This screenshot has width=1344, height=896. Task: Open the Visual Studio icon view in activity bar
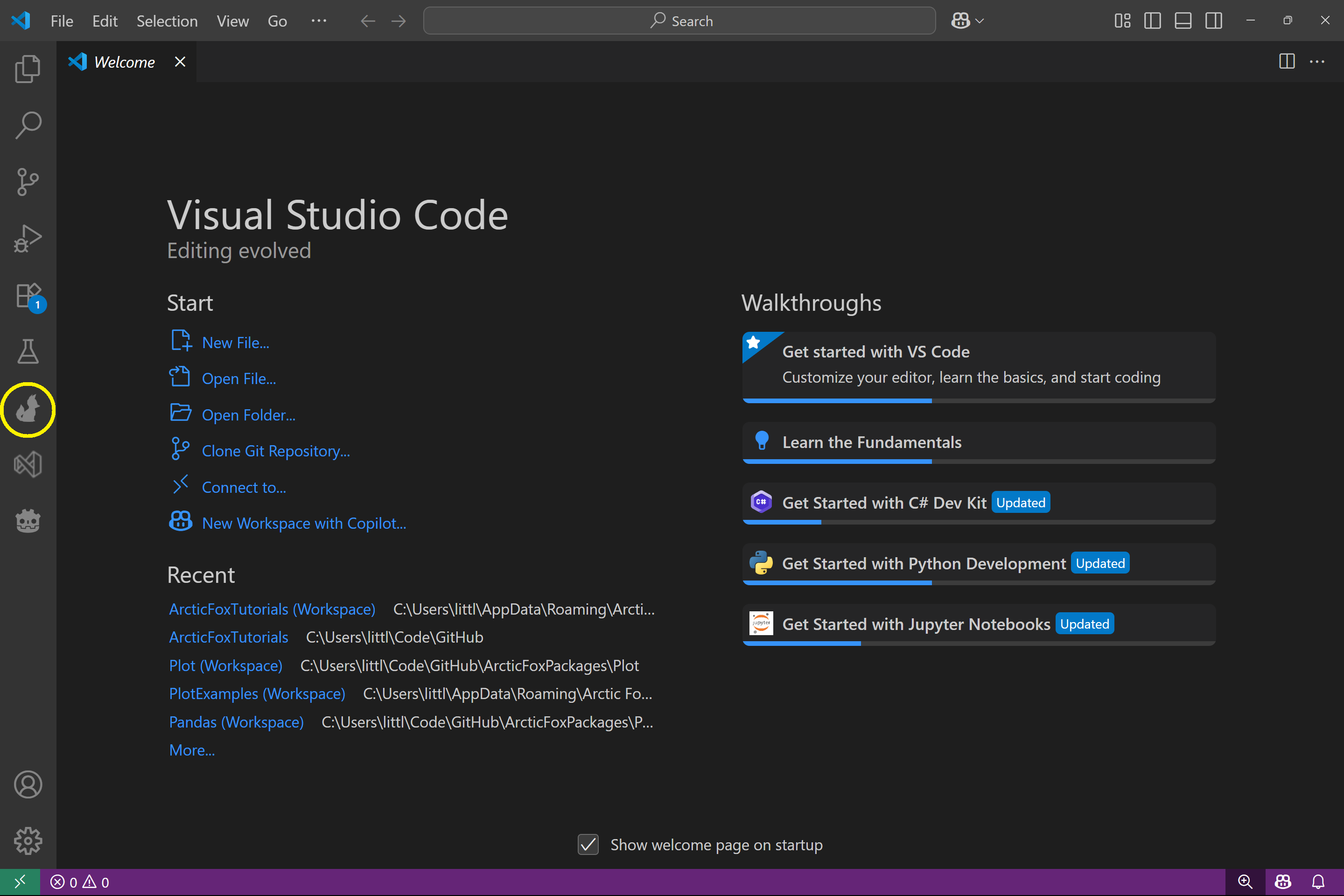(28, 465)
